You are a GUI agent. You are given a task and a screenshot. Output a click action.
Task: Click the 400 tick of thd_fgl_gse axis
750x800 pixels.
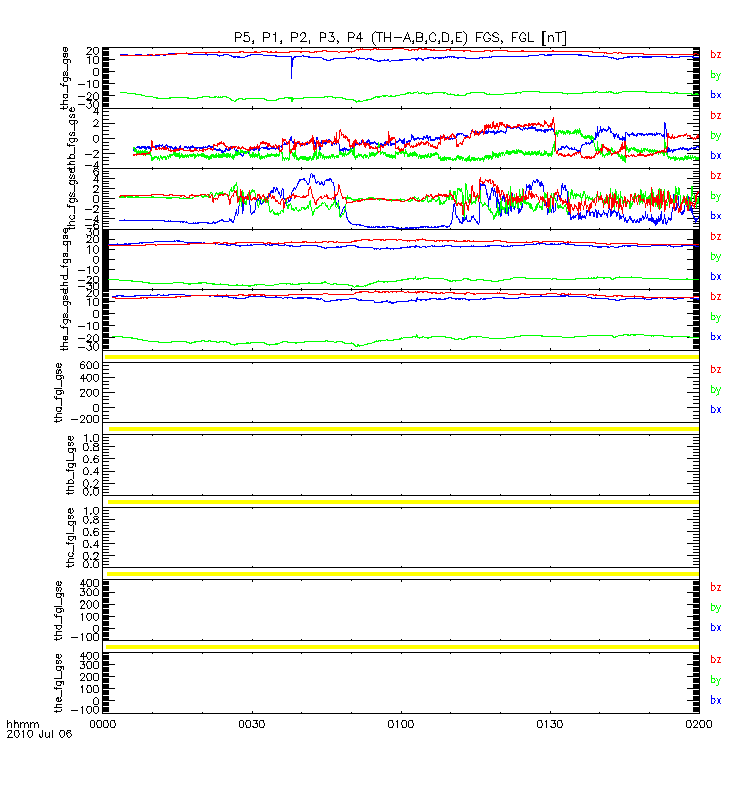click(x=89, y=583)
